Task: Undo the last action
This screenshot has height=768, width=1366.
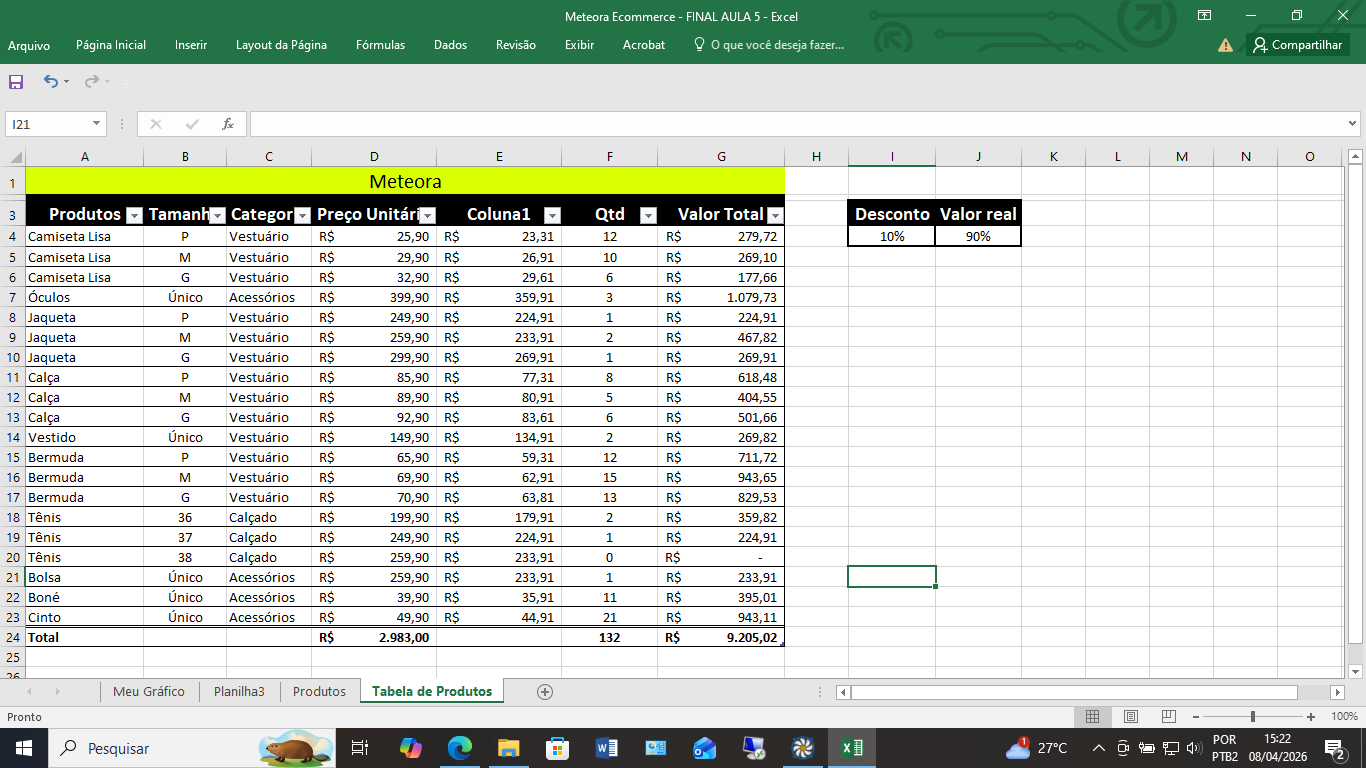Action: tap(50, 82)
